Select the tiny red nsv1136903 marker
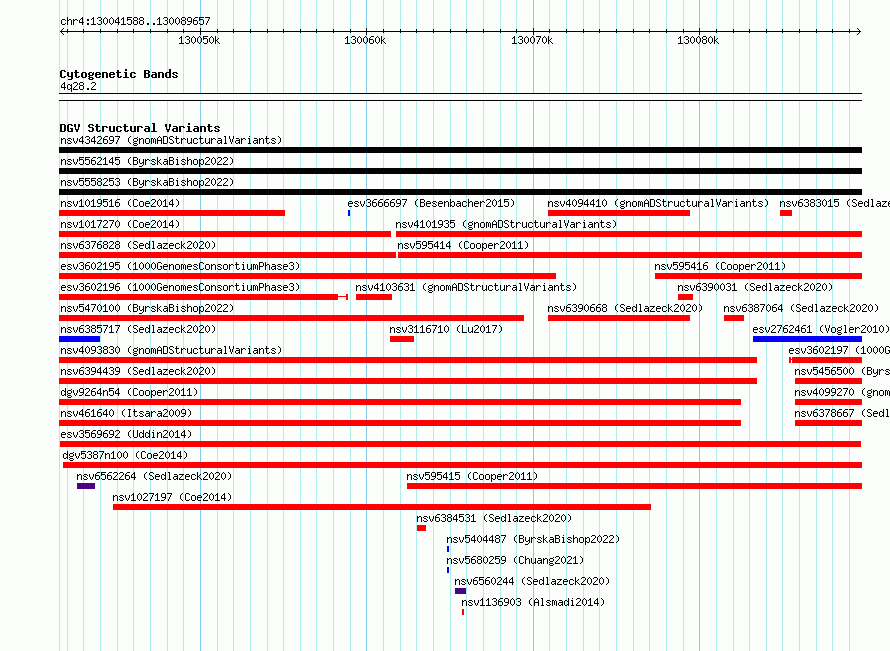 [463, 612]
